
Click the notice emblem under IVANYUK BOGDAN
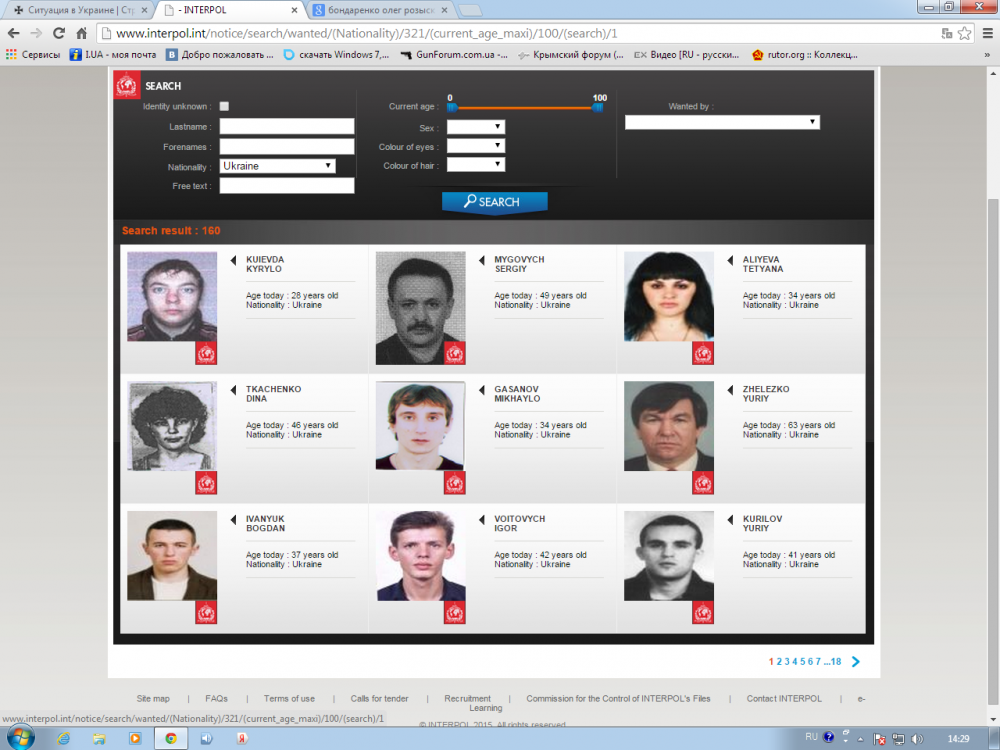pos(206,612)
